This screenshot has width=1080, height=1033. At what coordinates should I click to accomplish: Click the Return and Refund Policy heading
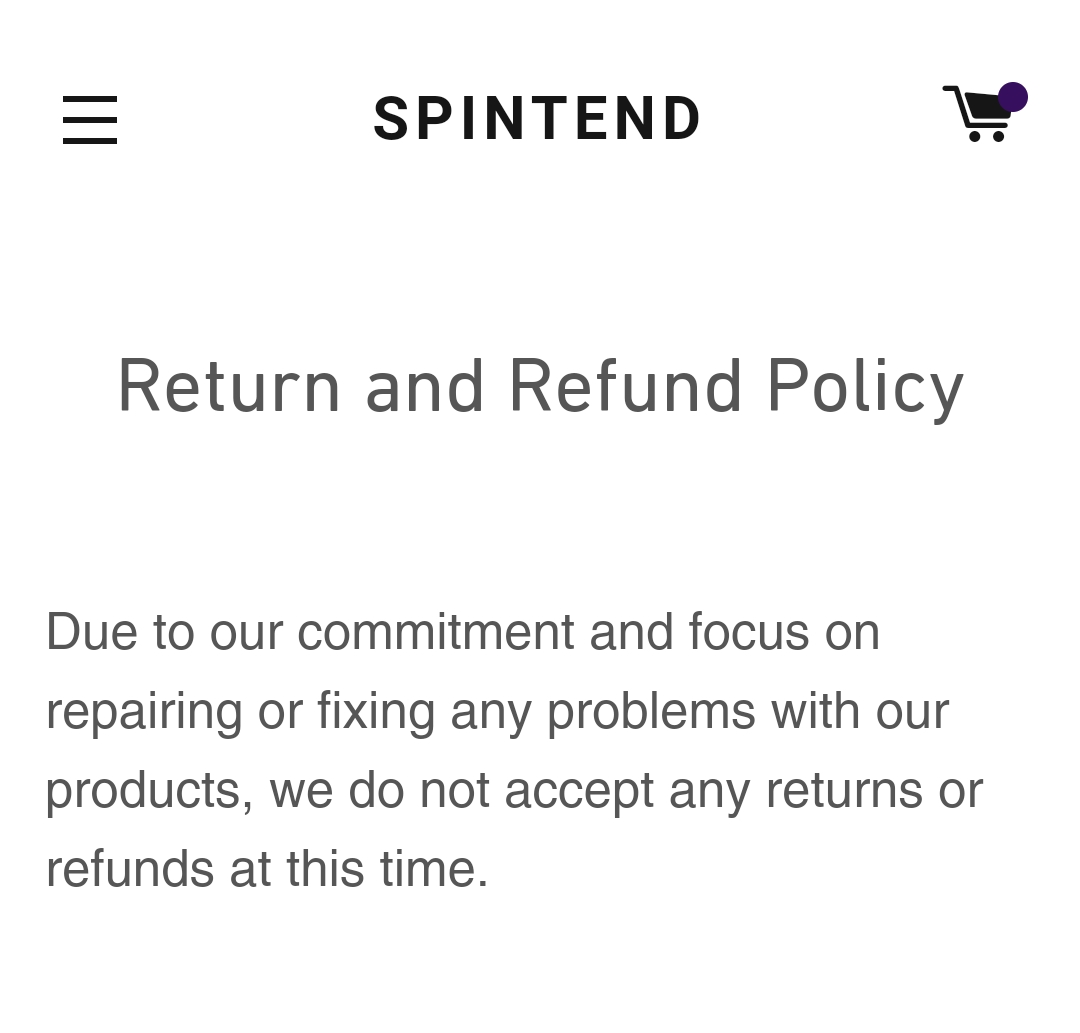[x=540, y=387]
